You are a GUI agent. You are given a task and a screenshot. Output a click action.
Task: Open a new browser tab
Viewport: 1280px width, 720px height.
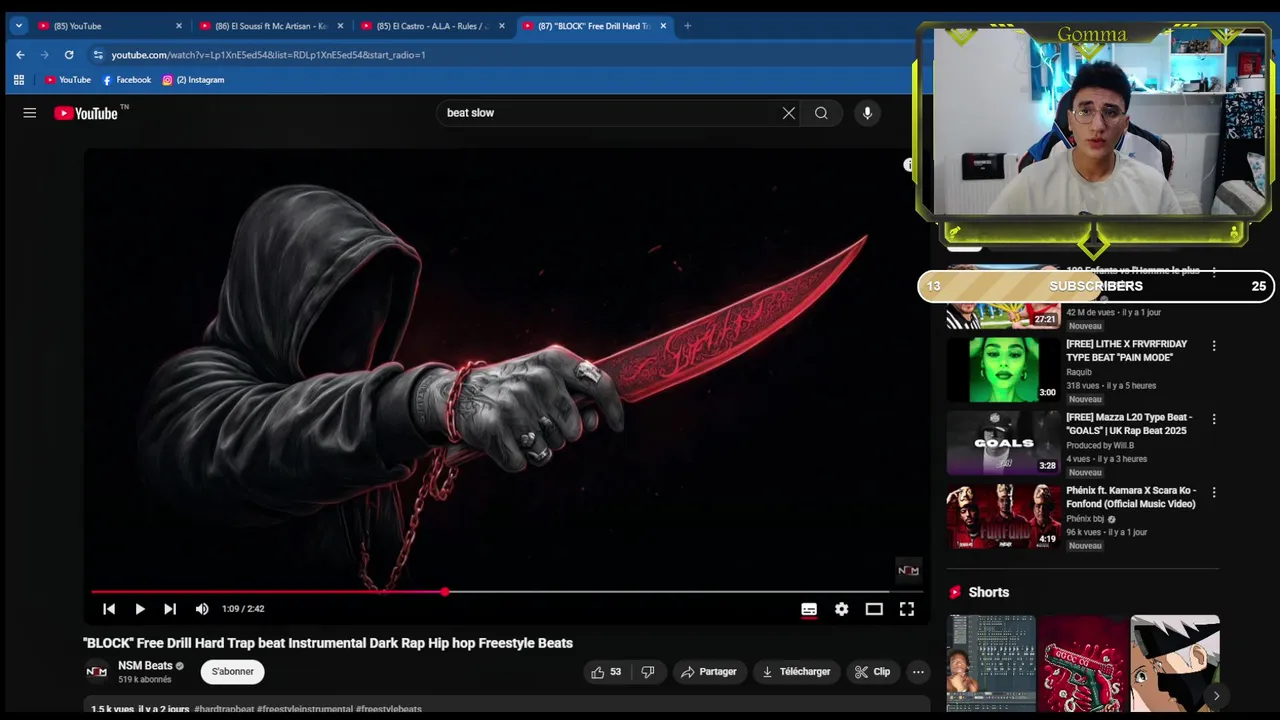[x=687, y=26]
